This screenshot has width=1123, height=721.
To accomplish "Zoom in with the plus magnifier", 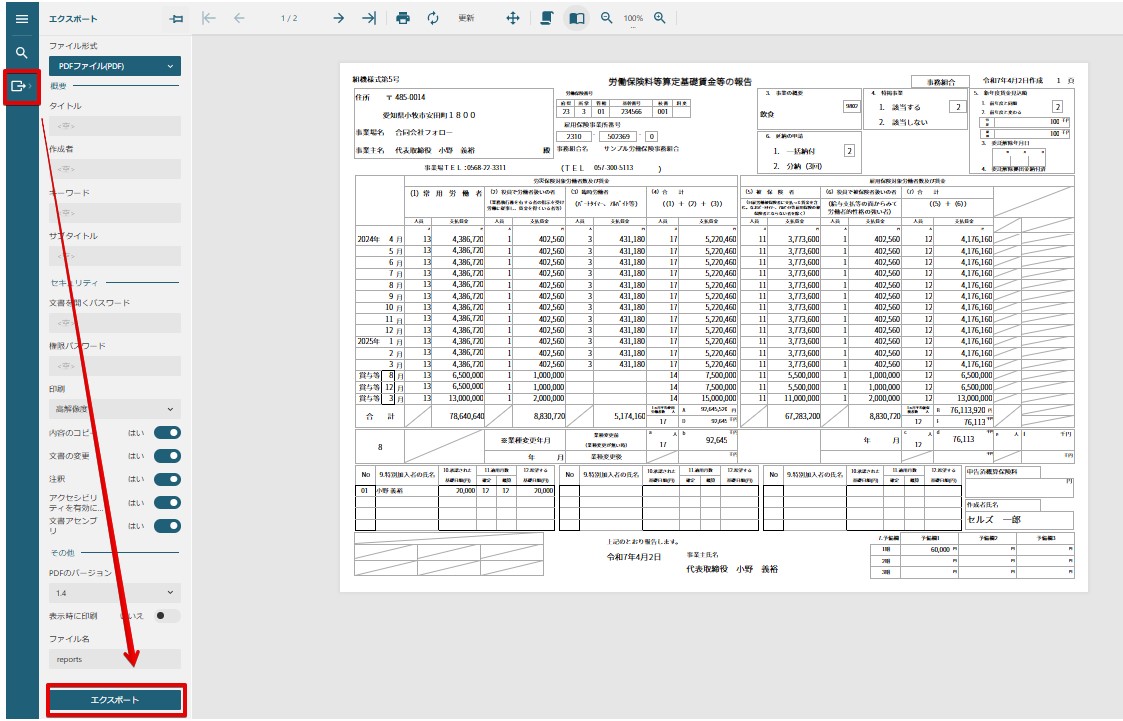I will (x=660, y=19).
